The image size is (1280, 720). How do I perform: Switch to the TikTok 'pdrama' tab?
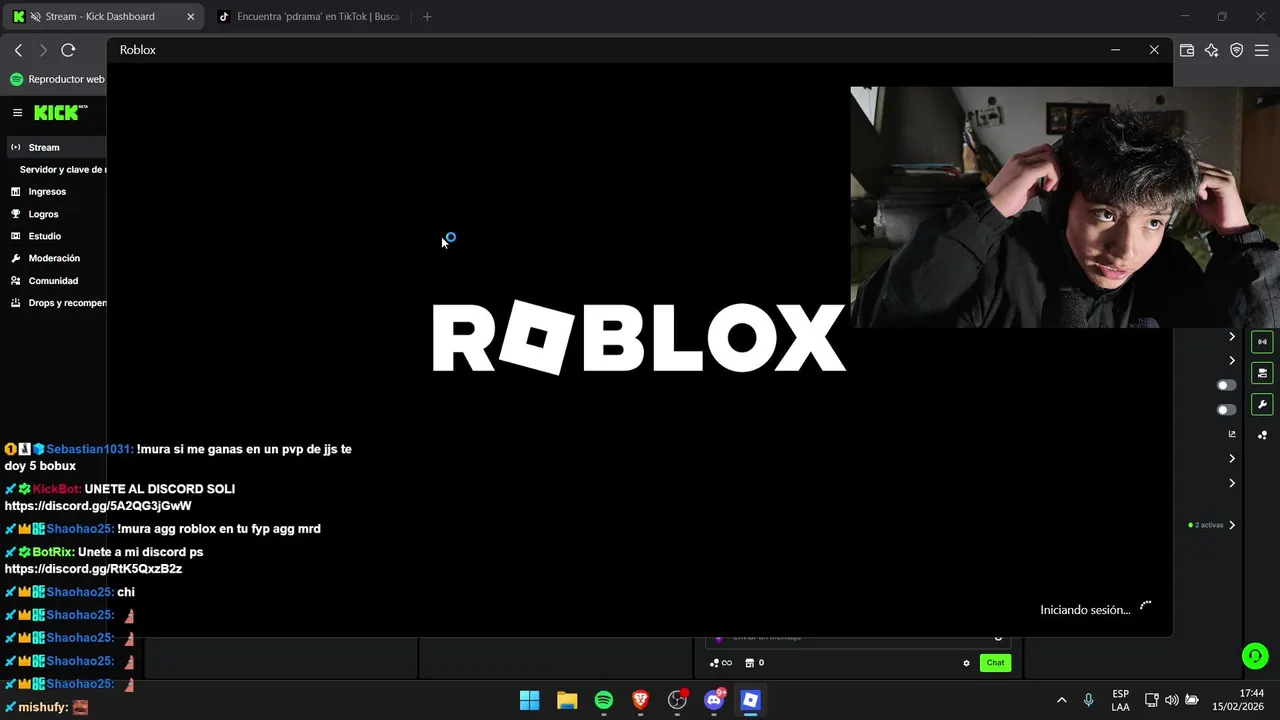coord(308,17)
